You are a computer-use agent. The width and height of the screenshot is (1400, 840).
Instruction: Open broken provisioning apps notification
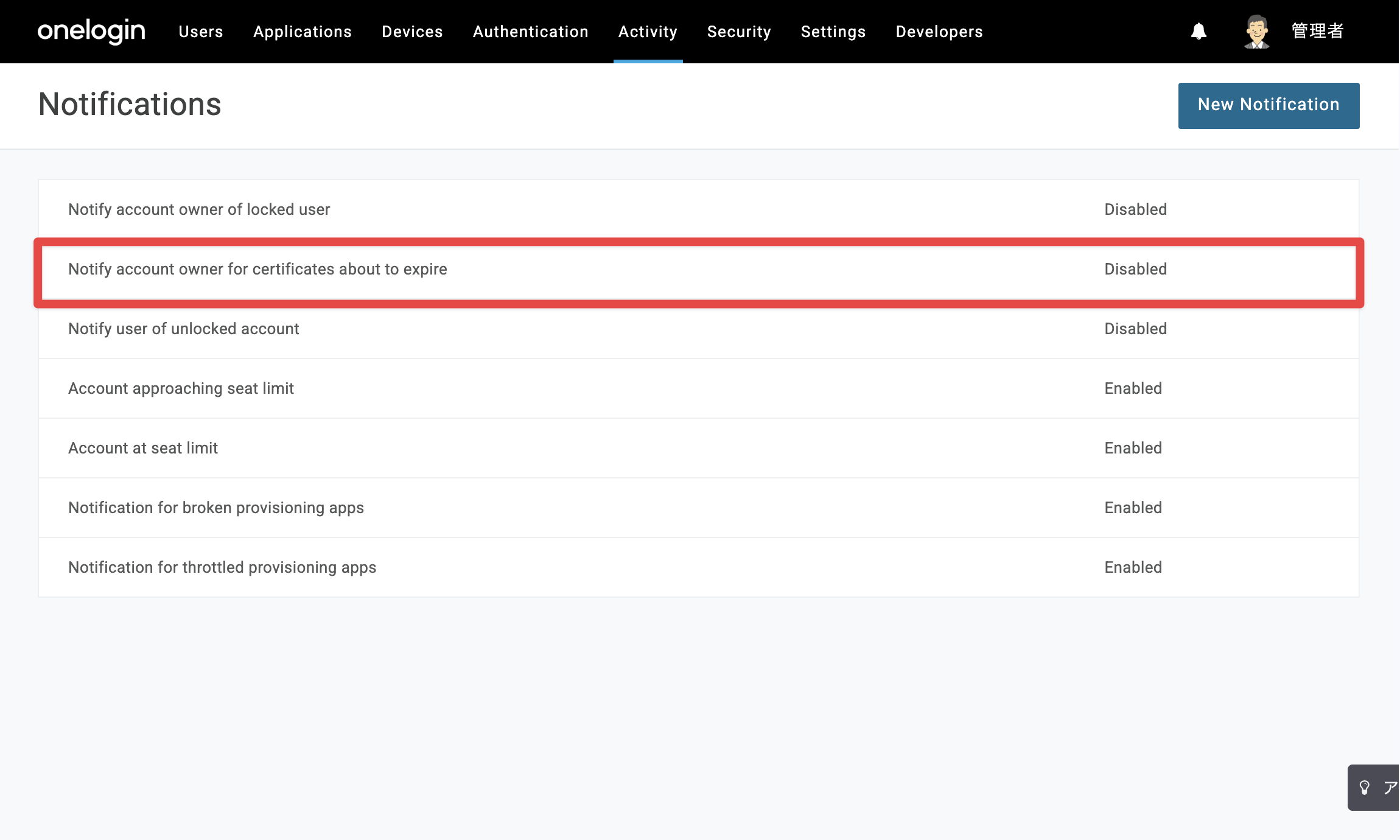(x=698, y=508)
